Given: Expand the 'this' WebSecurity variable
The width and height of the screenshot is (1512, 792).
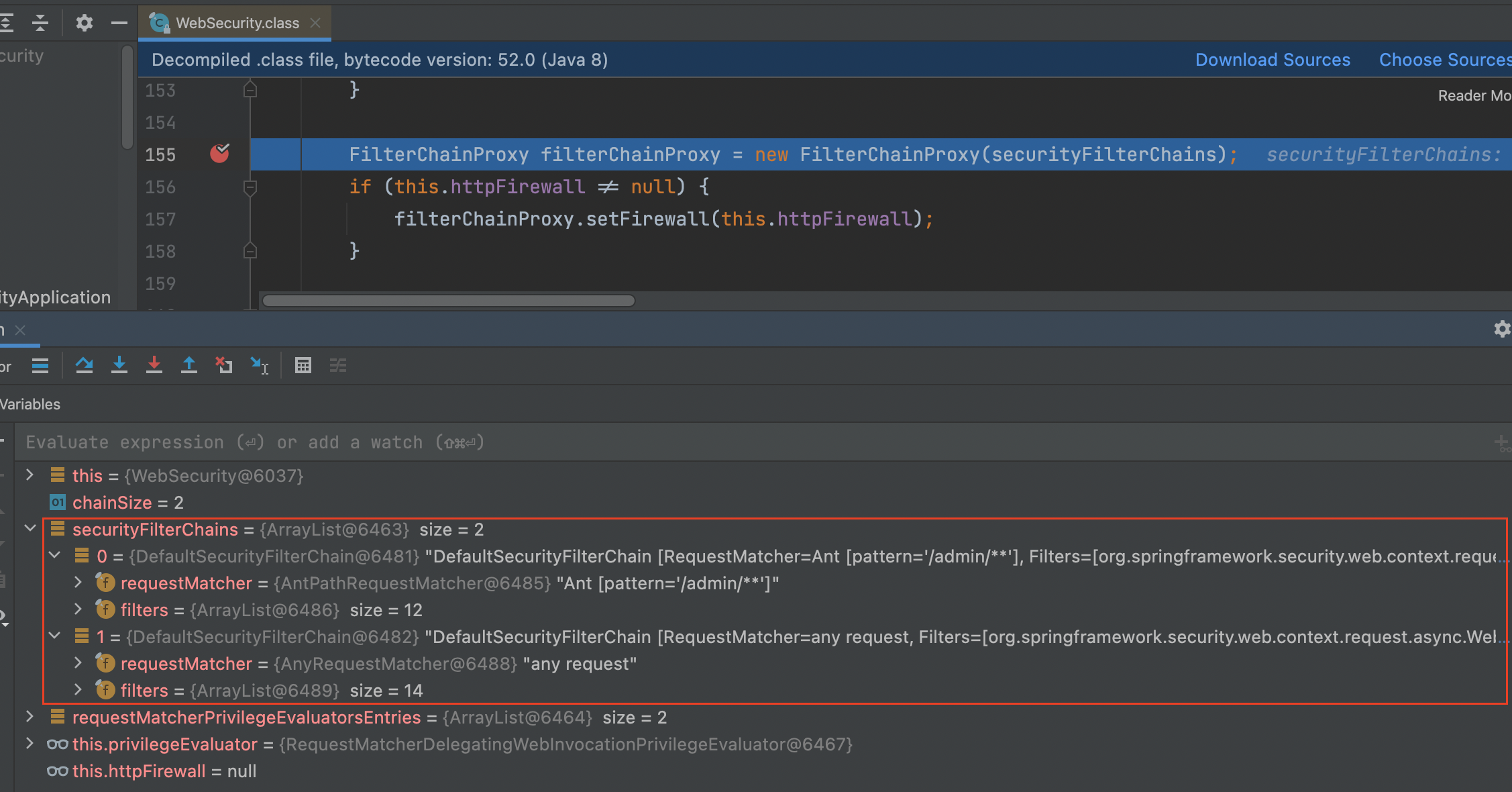Looking at the screenshot, I should pos(30,475).
